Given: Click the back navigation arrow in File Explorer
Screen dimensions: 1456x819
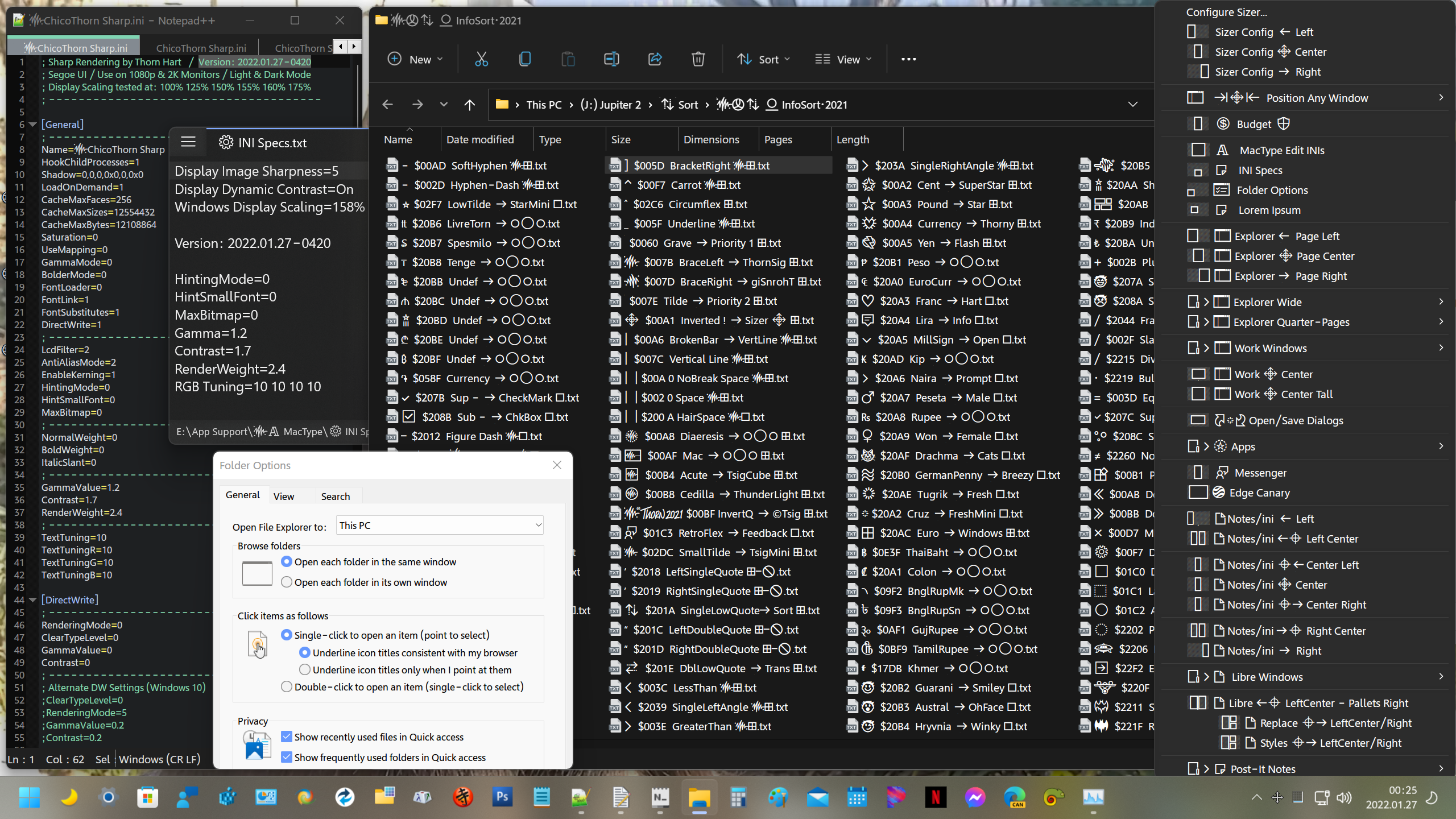Looking at the screenshot, I should click(x=387, y=104).
